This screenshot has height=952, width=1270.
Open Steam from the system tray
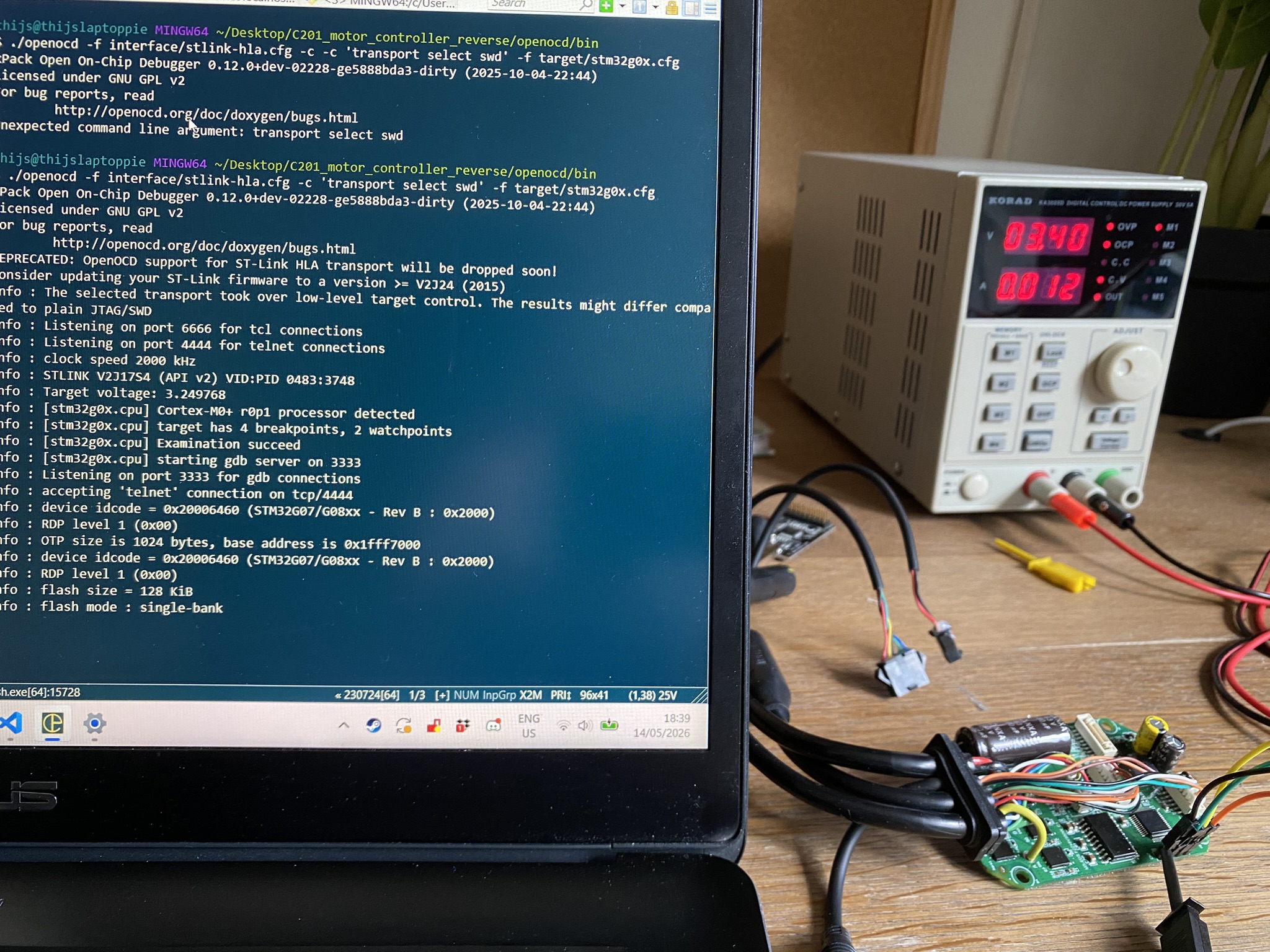click(x=373, y=725)
